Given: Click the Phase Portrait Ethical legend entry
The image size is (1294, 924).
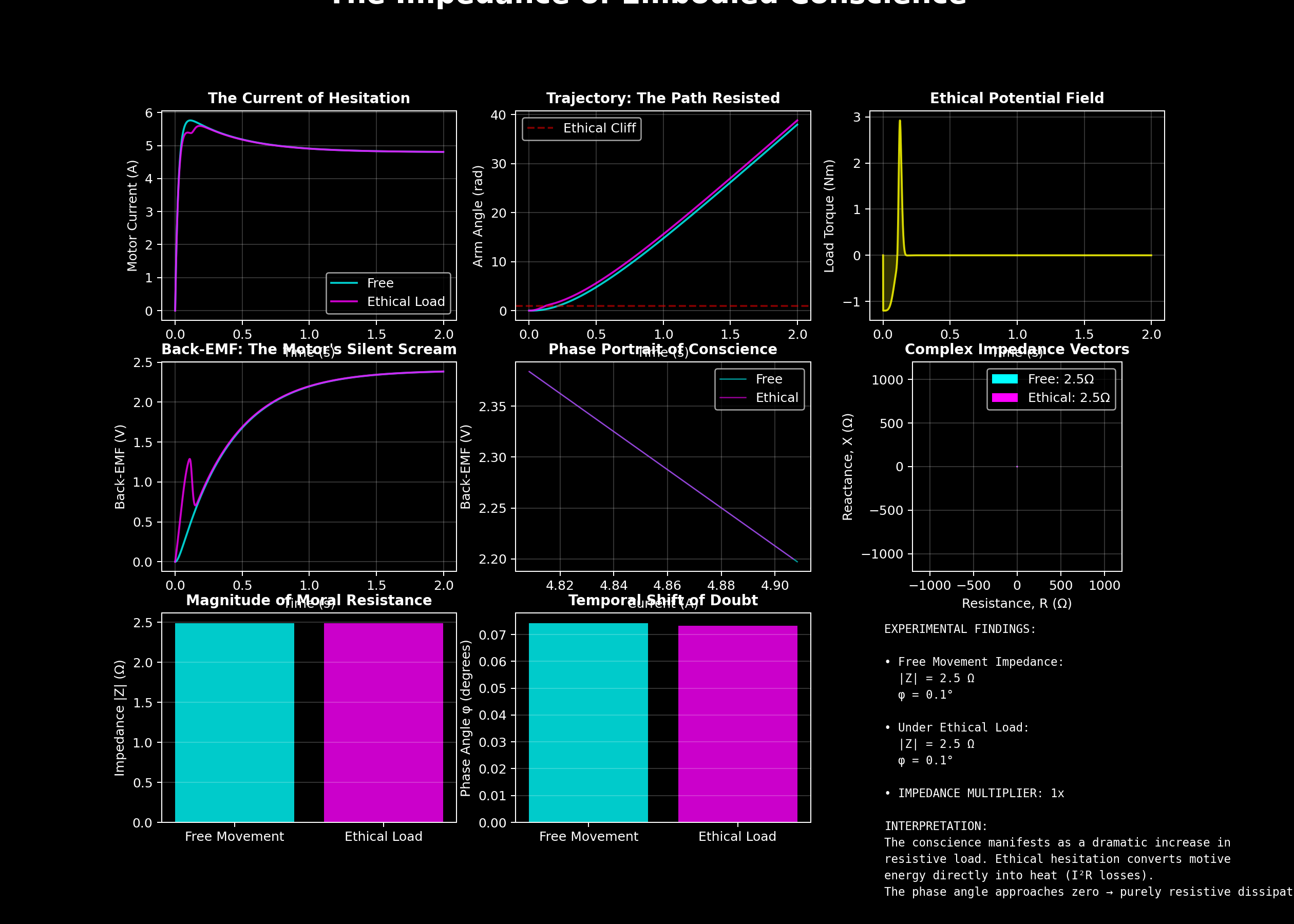Looking at the screenshot, I should (x=776, y=398).
